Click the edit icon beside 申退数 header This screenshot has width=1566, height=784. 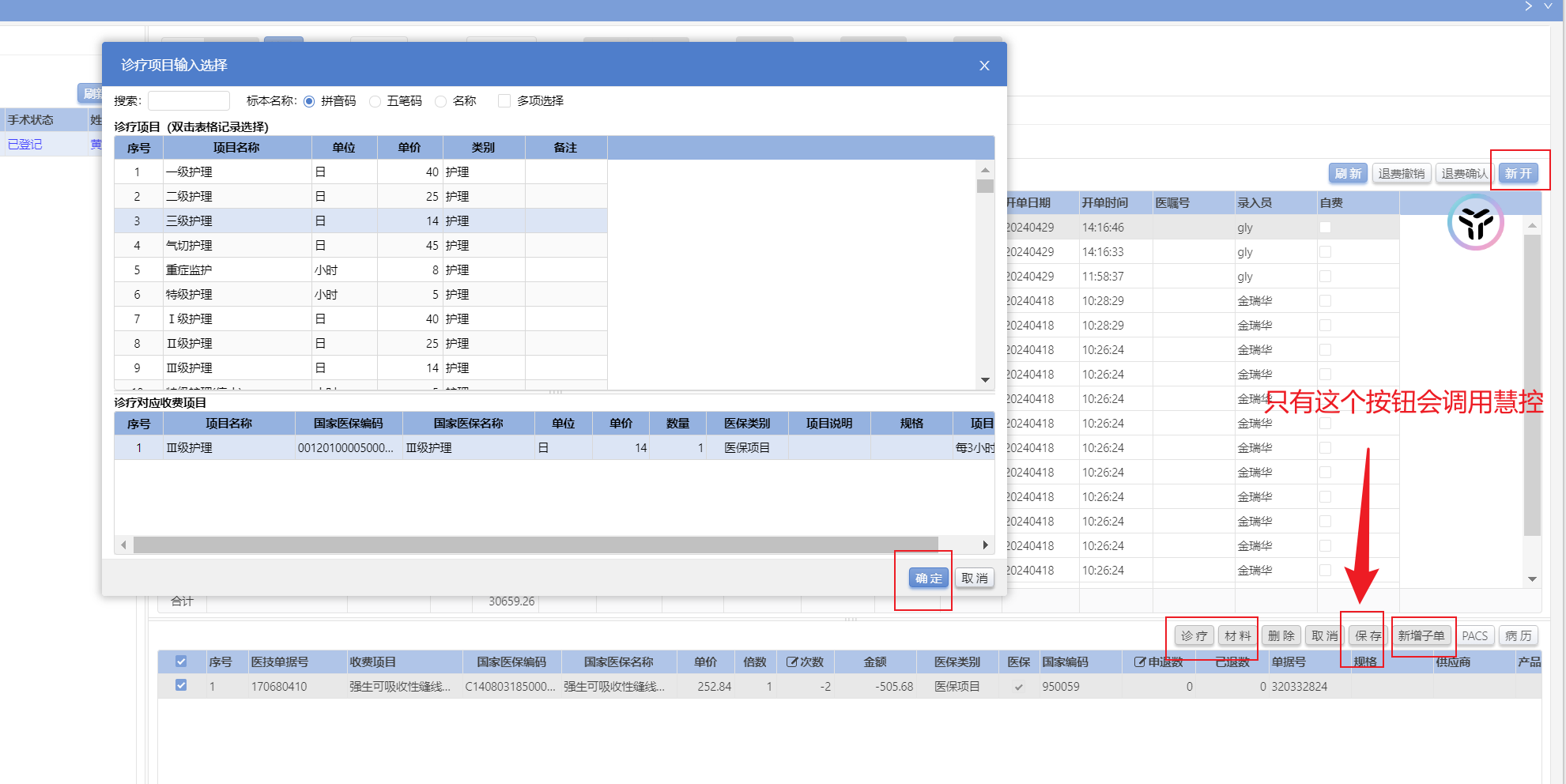click(1139, 662)
